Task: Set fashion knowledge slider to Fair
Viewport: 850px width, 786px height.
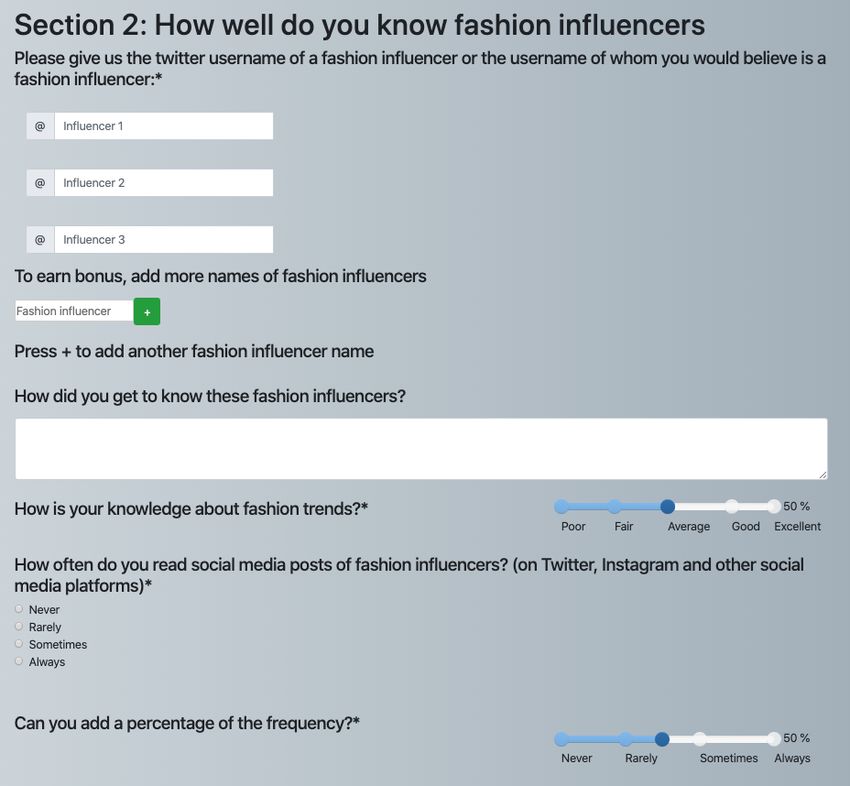Action: pyautogui.click(x=614, y=506)
